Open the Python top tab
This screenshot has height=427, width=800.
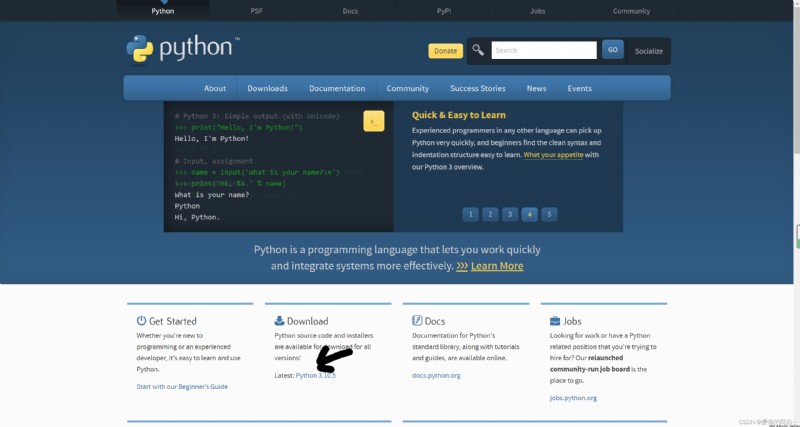point(163,11)
